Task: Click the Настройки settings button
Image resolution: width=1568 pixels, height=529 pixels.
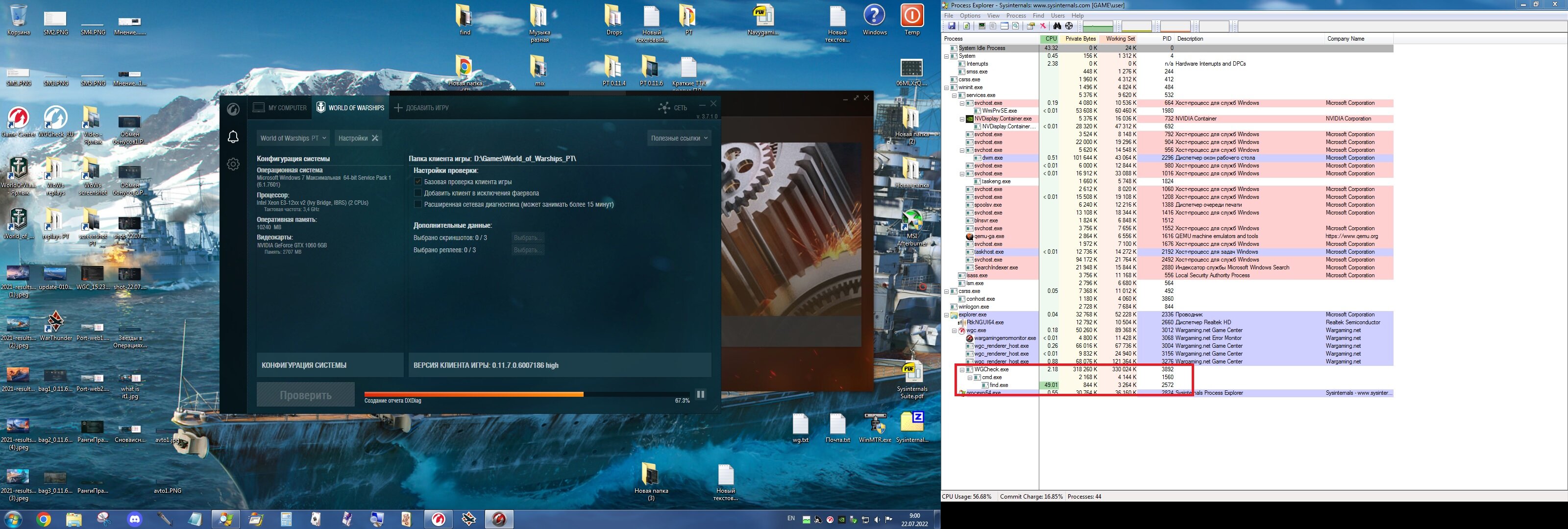Action: click(x=359, y=138)
